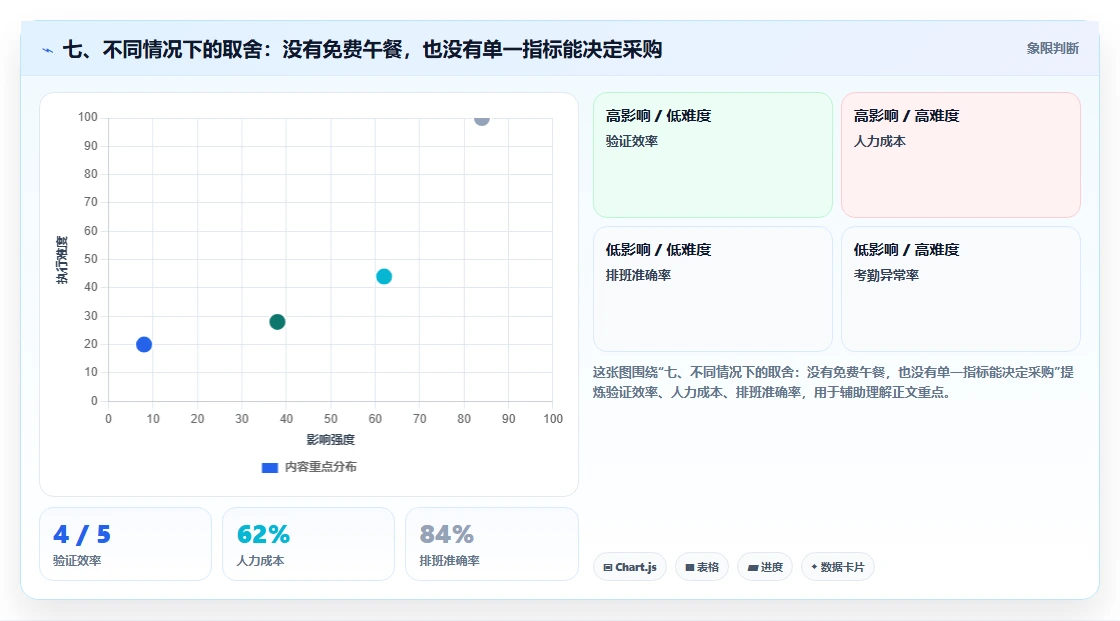Click the 验证效率 text in green card

[x=631, y=141]
